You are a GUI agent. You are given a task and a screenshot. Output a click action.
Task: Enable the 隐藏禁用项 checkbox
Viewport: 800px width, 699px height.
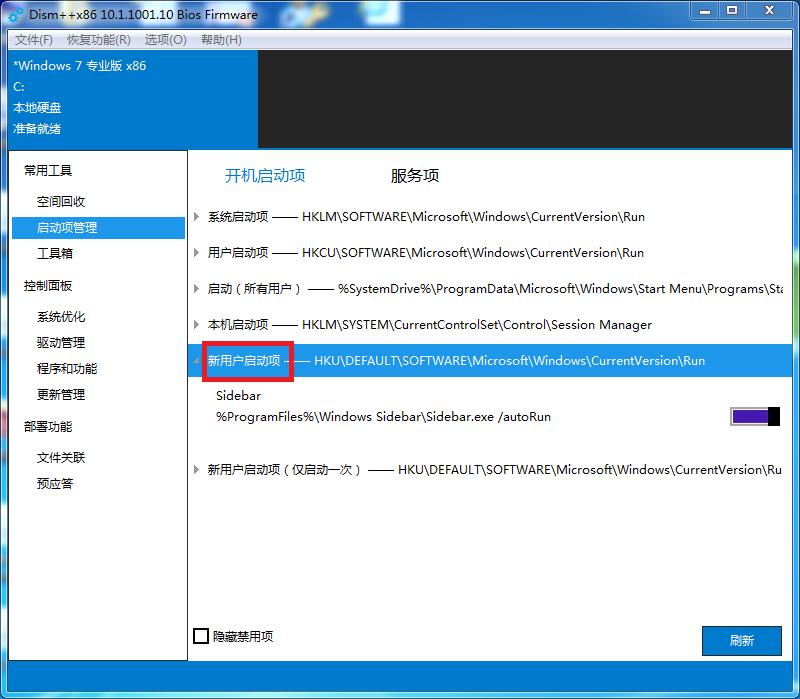pos(199,636)
